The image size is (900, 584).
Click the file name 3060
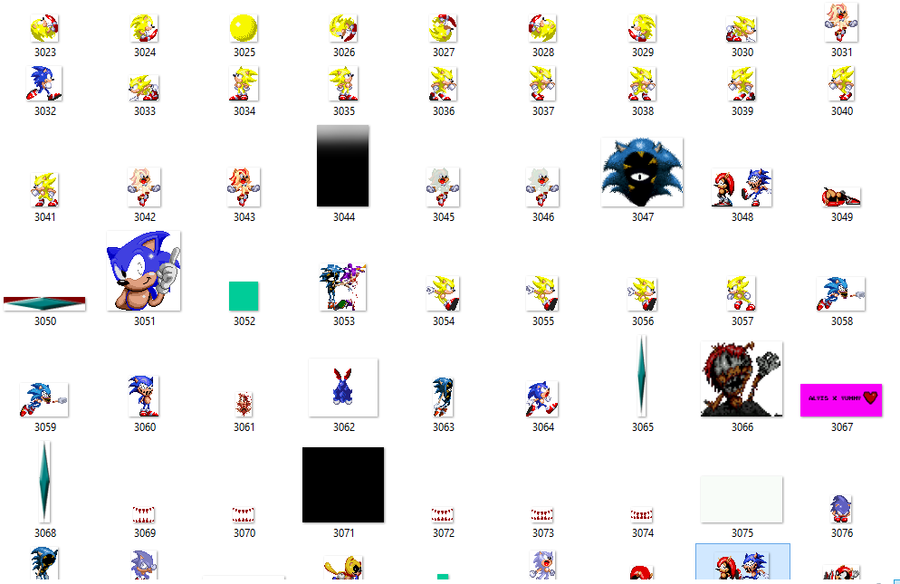[x=144, y=427]
